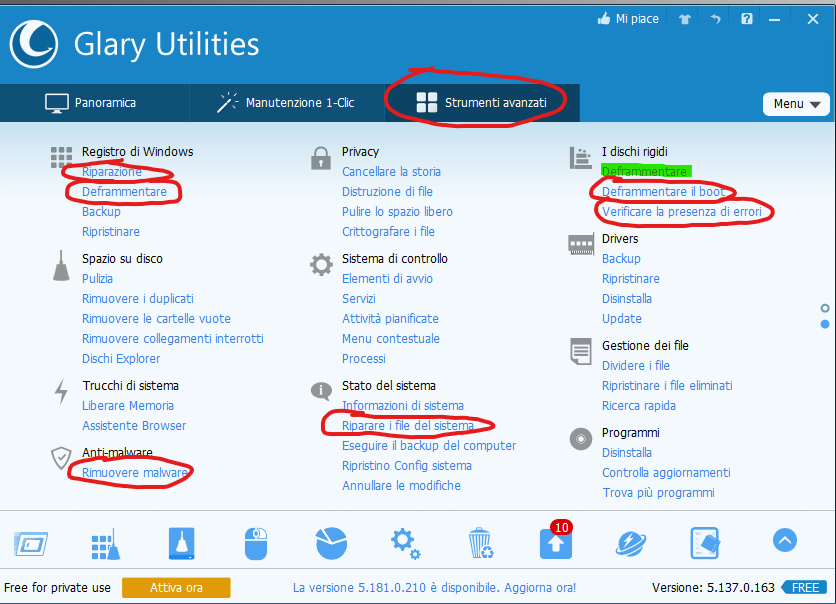The width and height of the screenshot is (836, 604).
Task: Click the Stato del sistema info bubble icon
Action: coord(321,391)
